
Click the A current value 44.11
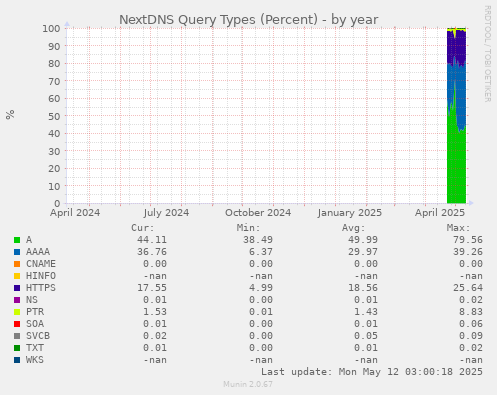click(x=152, y=240)
